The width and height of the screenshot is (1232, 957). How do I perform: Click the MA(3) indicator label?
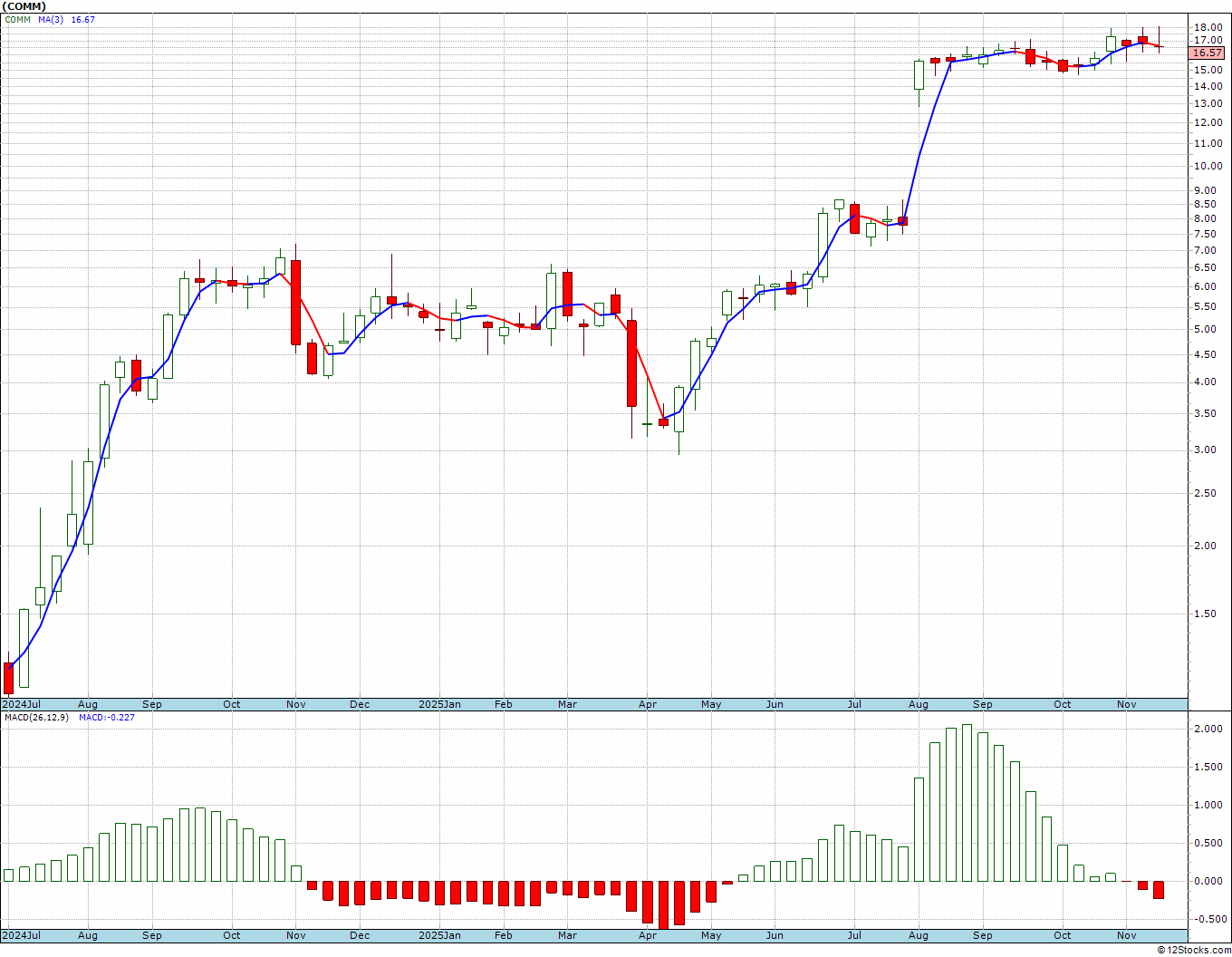(51, 20)
